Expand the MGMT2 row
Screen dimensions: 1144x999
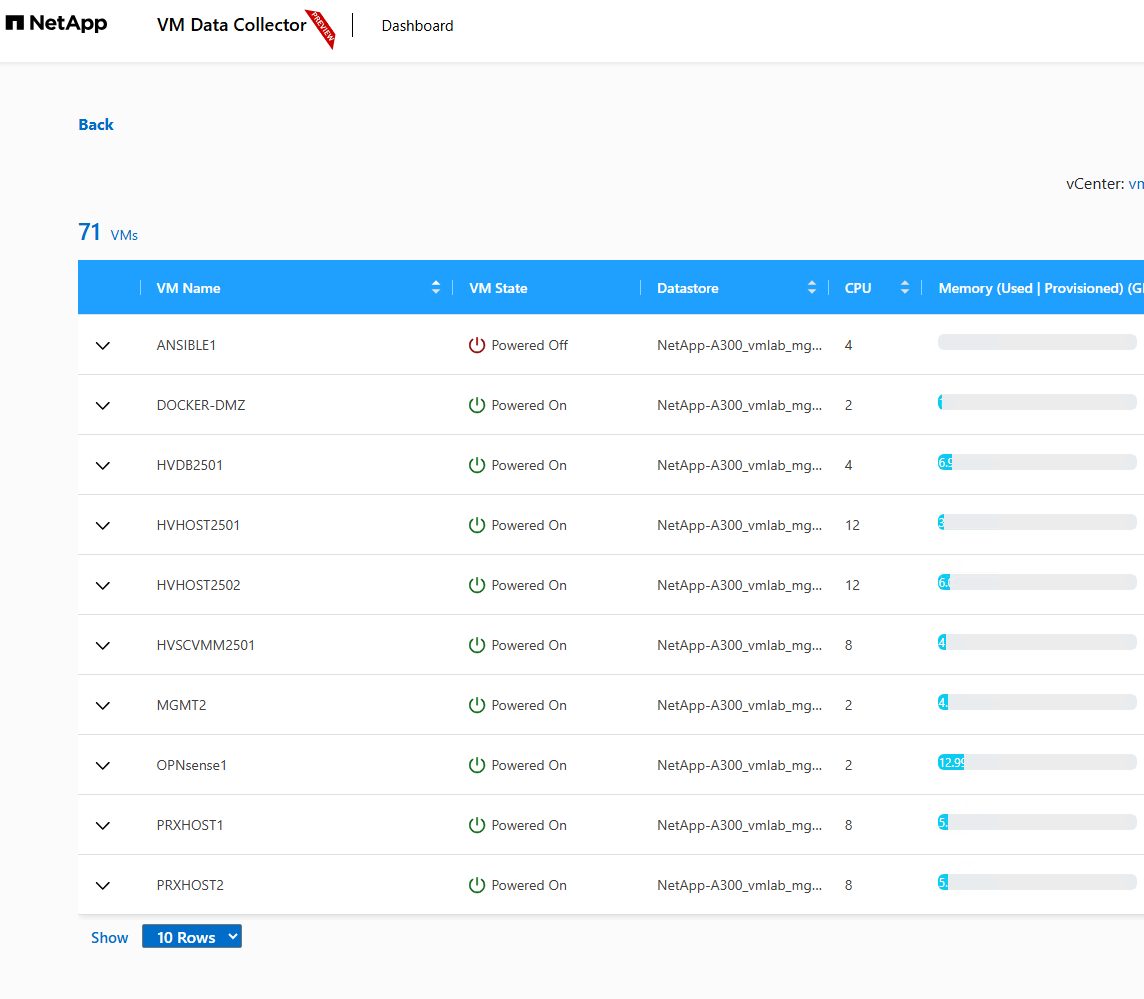tap(103, 705)
